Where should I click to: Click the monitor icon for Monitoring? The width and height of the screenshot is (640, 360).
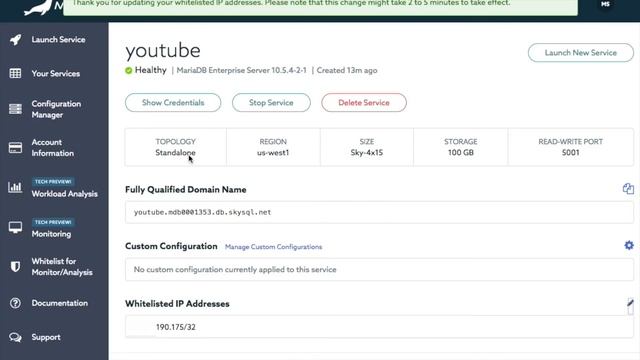tap(16, 227)
